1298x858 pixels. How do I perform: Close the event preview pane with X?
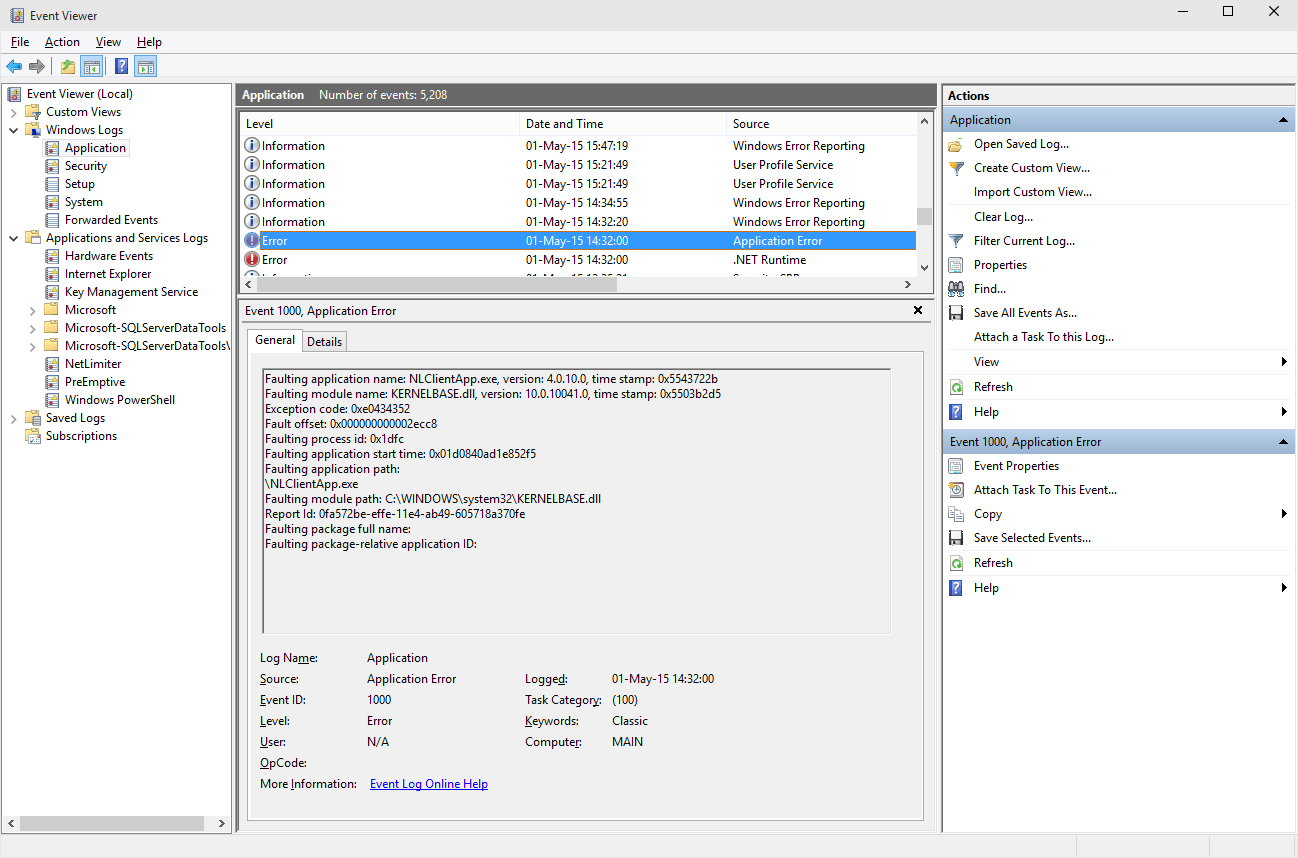pyautogui.click(x=918, y=311)
